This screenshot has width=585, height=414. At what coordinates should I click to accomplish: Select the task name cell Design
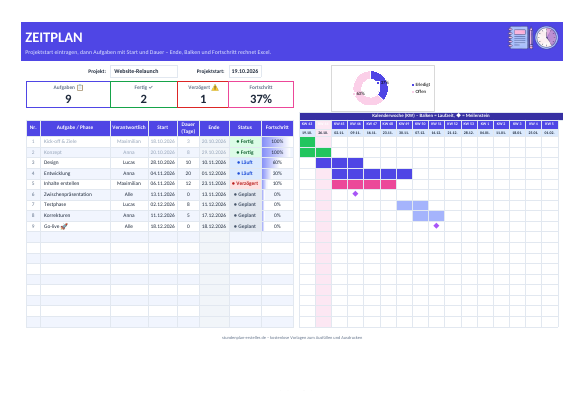(x=75, y=163)
